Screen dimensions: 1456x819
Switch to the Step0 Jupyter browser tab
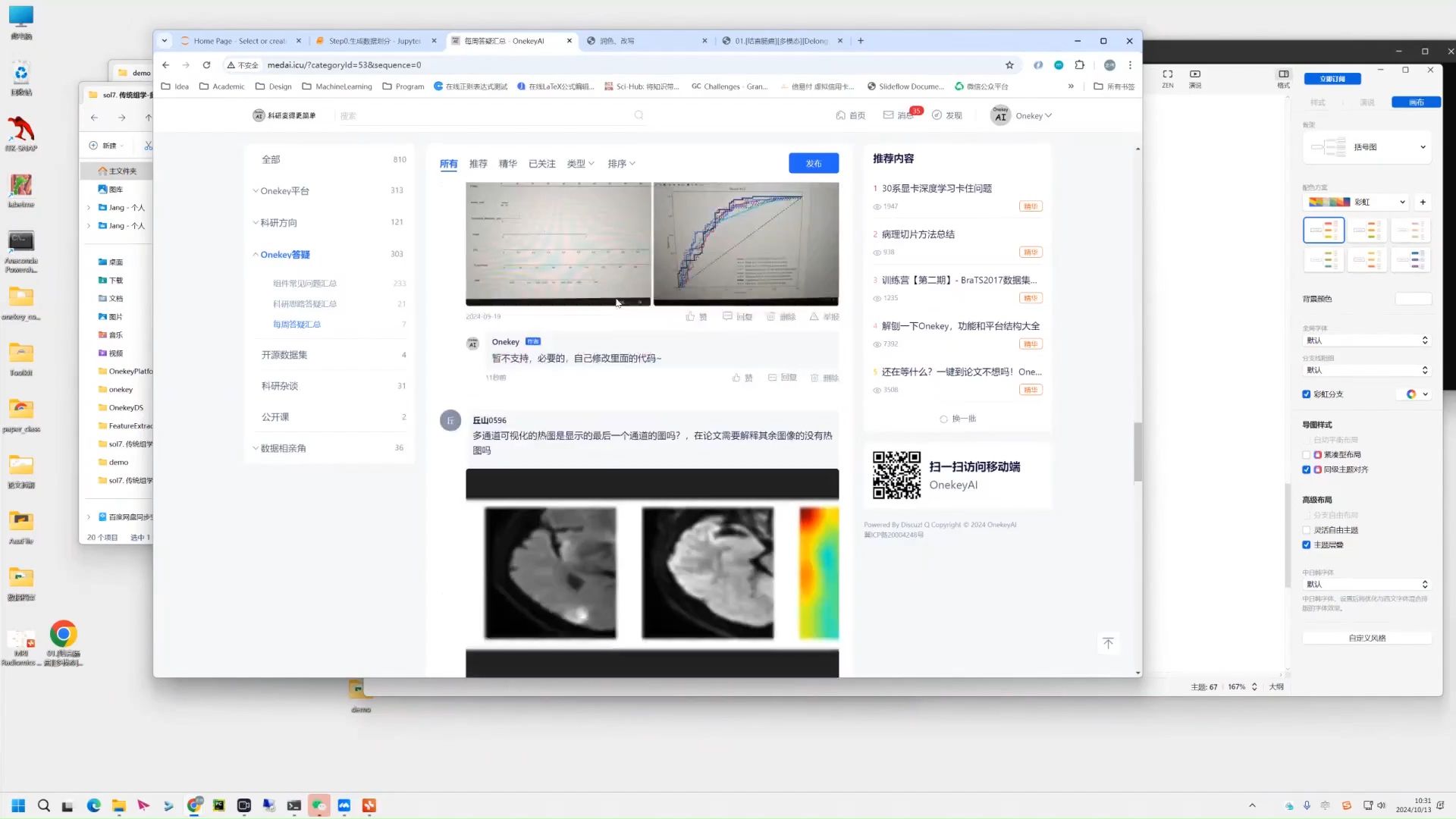(375, 41)
